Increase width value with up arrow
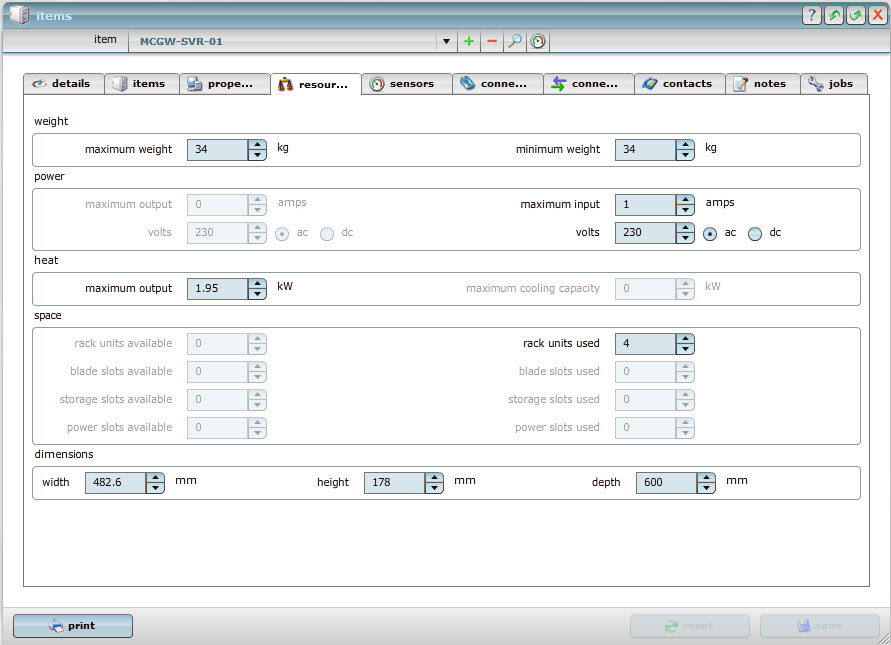 pyautogui.click(x=155, y=477)
